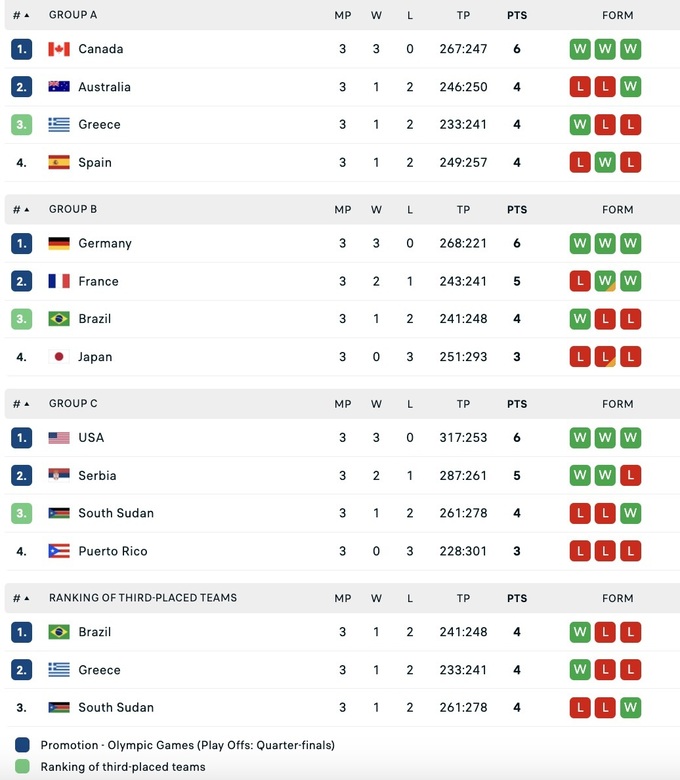The width and height of the screenshot is (680, 780).
Task: Click the Germany flag icon
Action: click(x=59, y=243)
